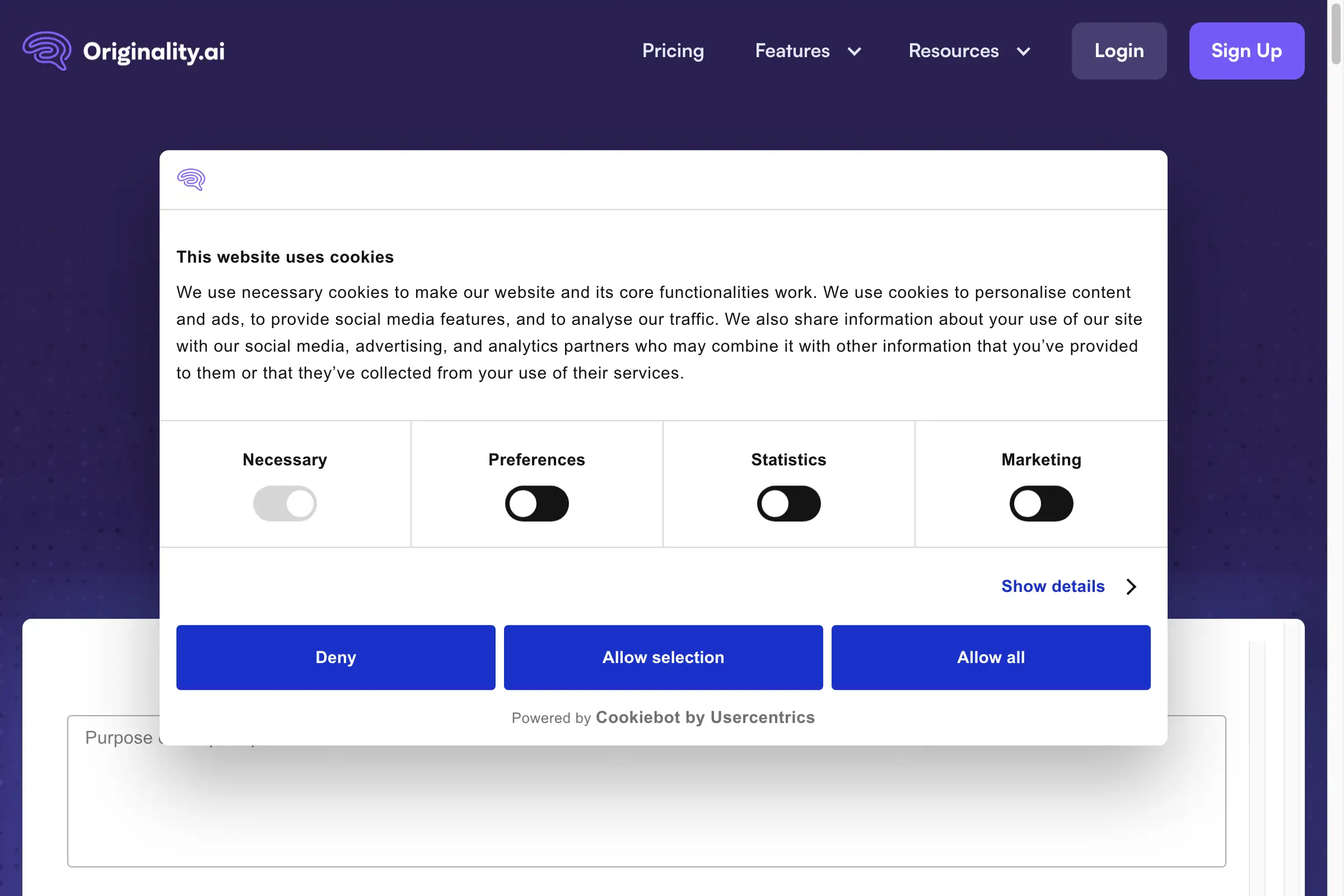Click the page vertical scrollbar thumb
The image size is (1344, 896).
[1336, 33]
